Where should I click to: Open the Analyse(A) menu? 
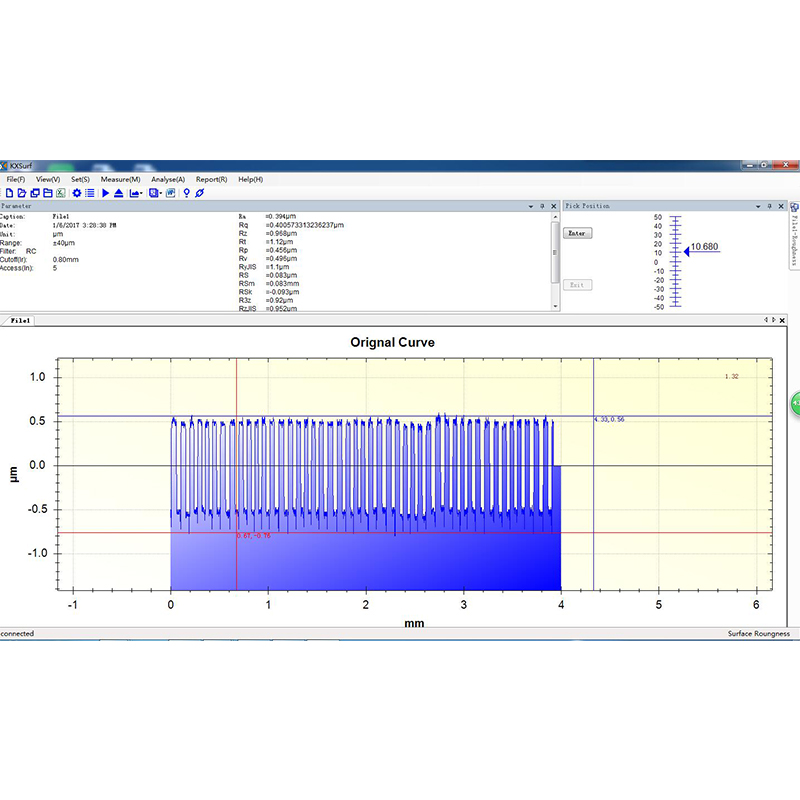click(x=167, y=179)
